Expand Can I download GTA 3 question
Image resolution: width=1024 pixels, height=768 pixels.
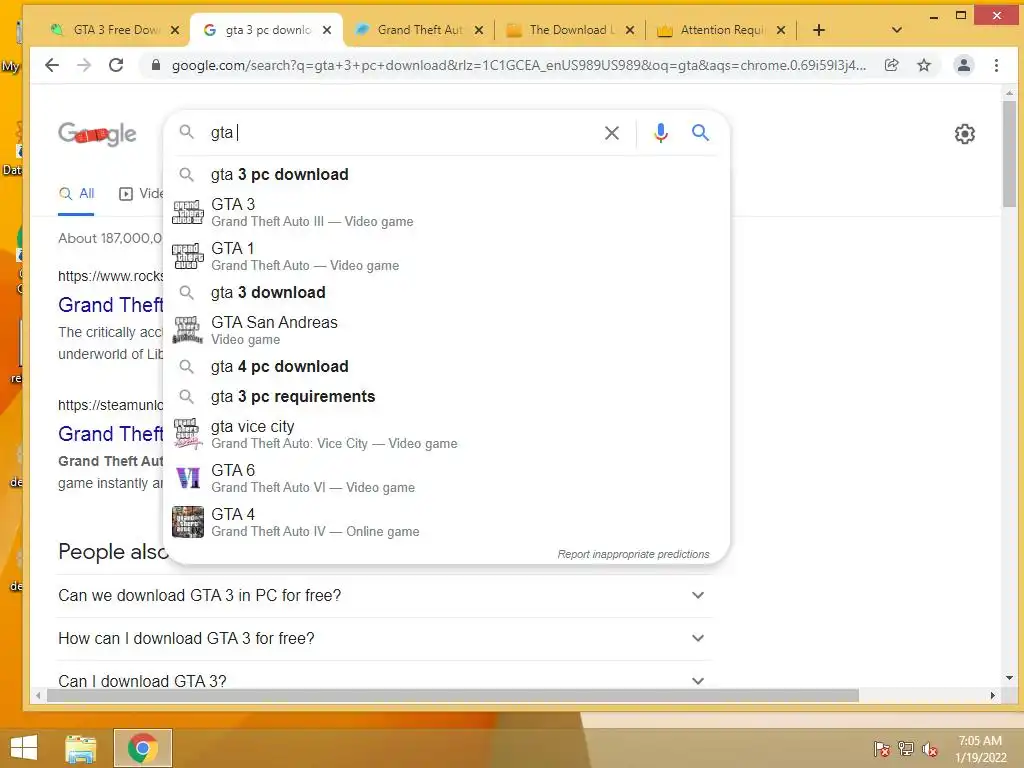click(384, 680)
